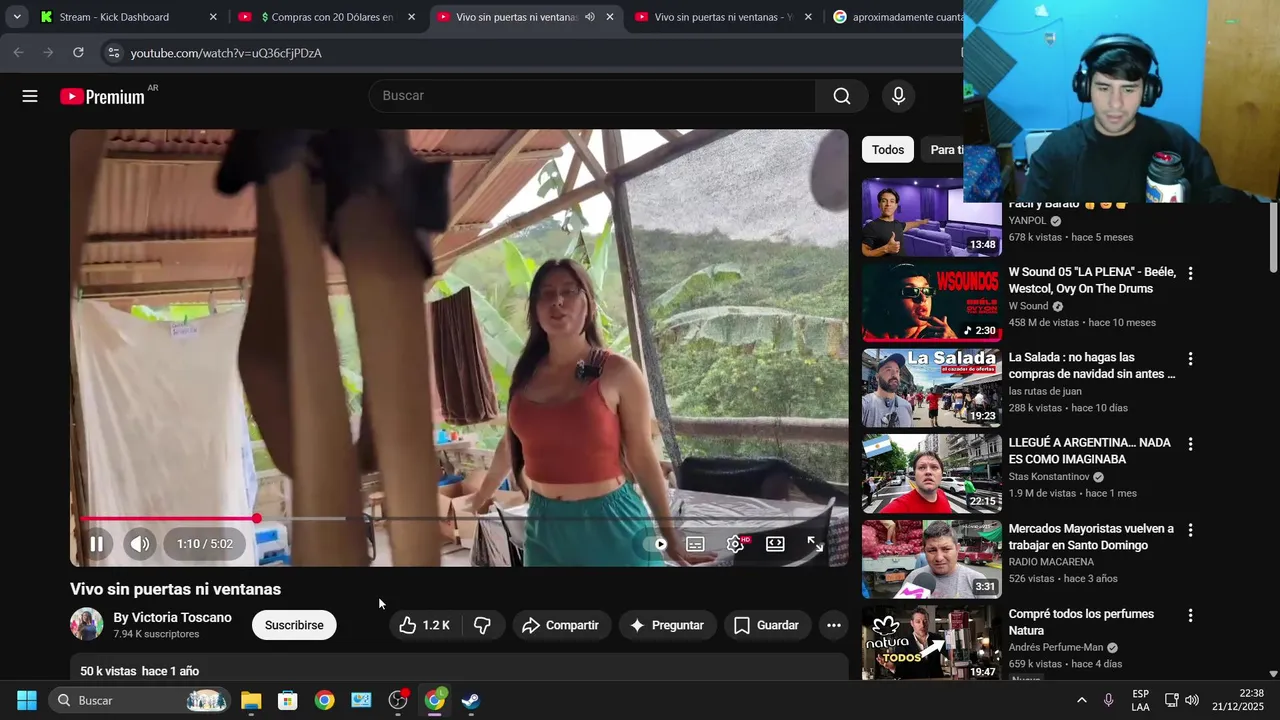Viewport: 1280px width, 720px height.
Task: Start voice search with microphone icon
Action: 898,96
